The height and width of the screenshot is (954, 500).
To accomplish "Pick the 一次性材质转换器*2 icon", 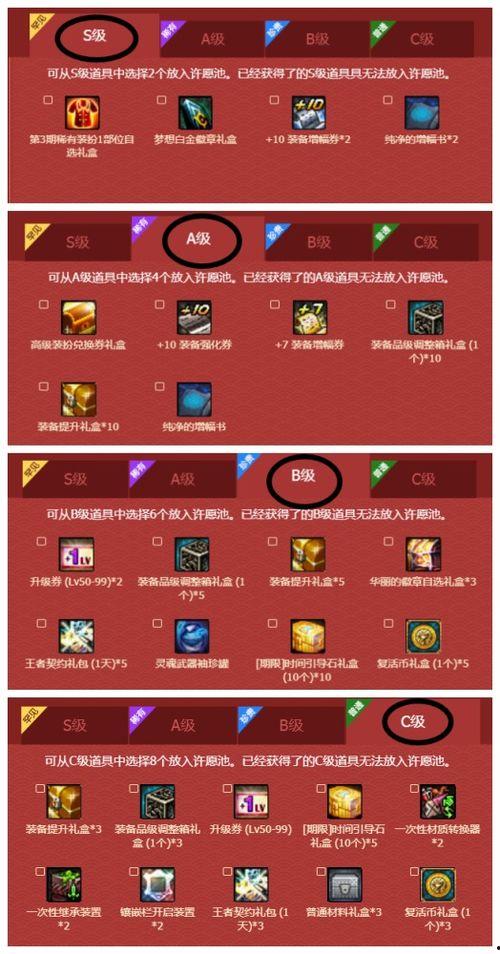I will tap(438, 802).
